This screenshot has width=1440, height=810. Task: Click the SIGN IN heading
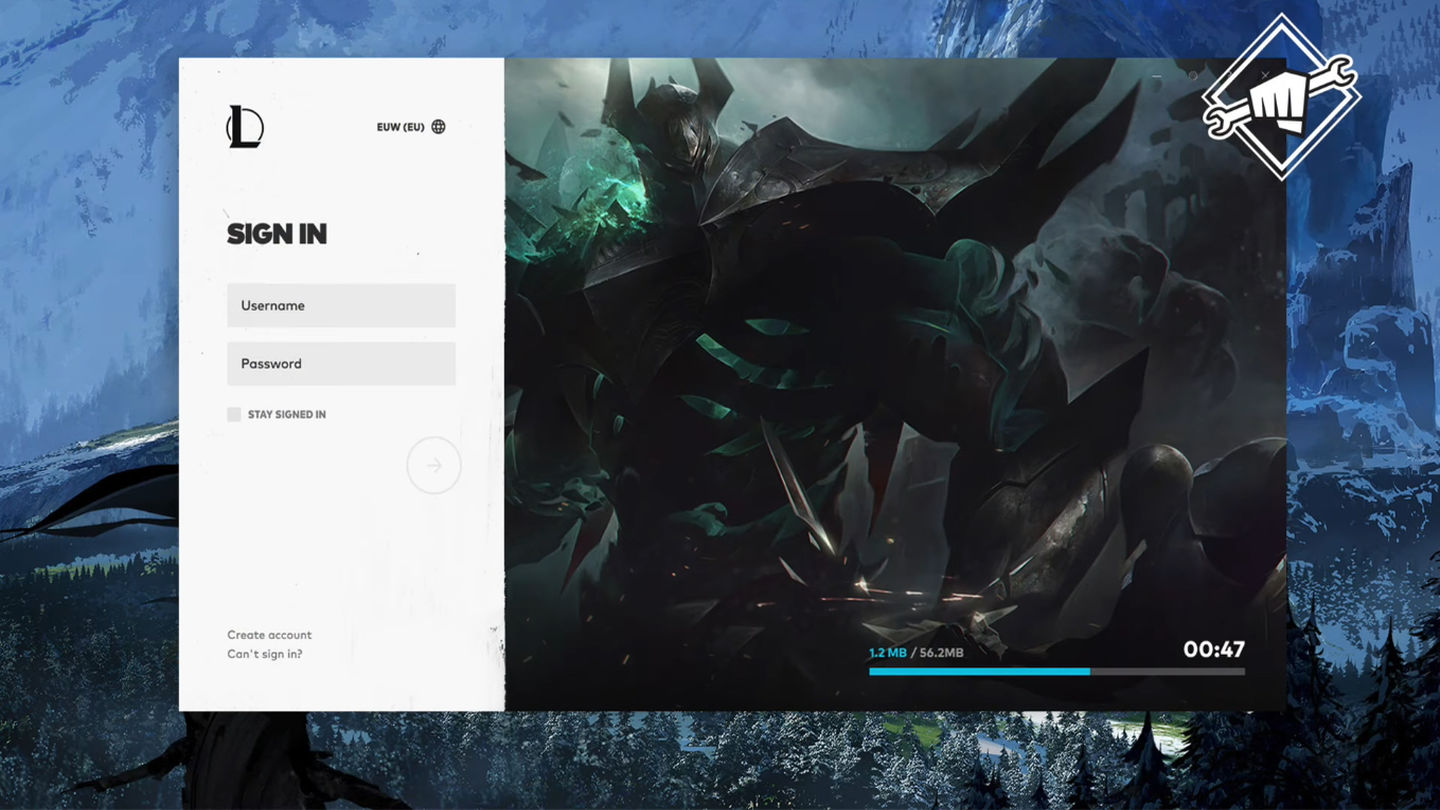coord(277,234)
